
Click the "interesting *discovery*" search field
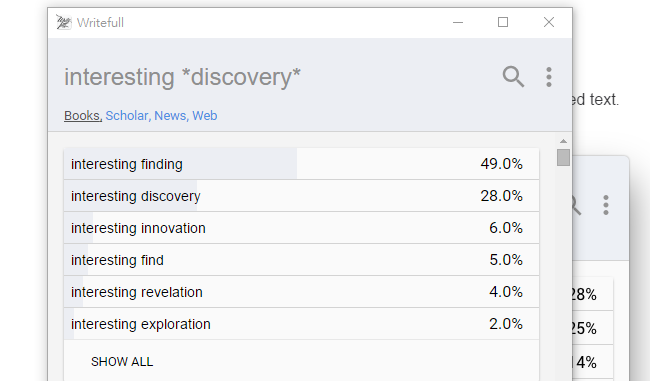point(182,77)
